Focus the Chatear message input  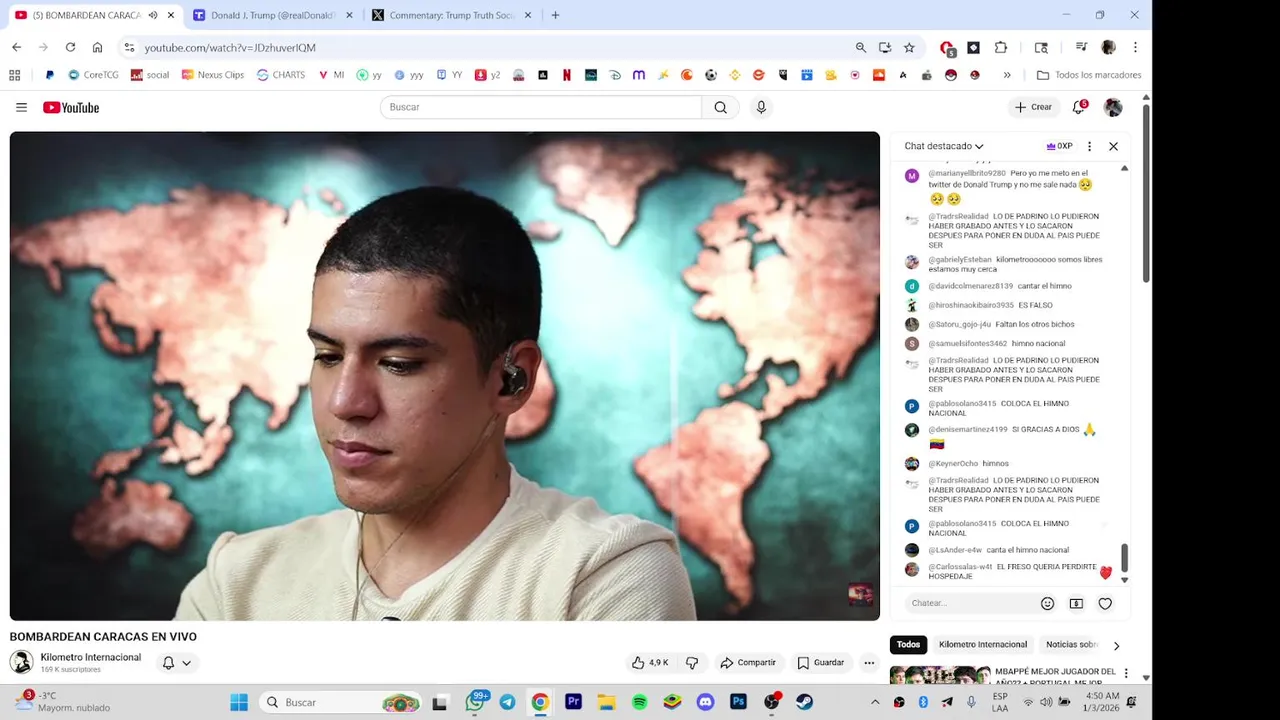click(x=970, y=603)
